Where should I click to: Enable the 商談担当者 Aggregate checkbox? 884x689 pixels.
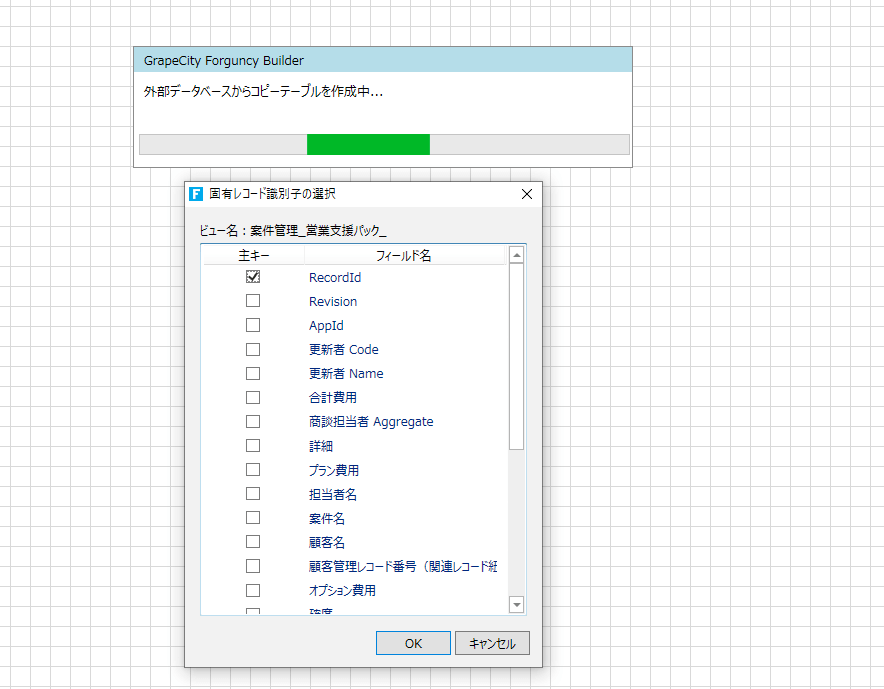coord(253,422)
